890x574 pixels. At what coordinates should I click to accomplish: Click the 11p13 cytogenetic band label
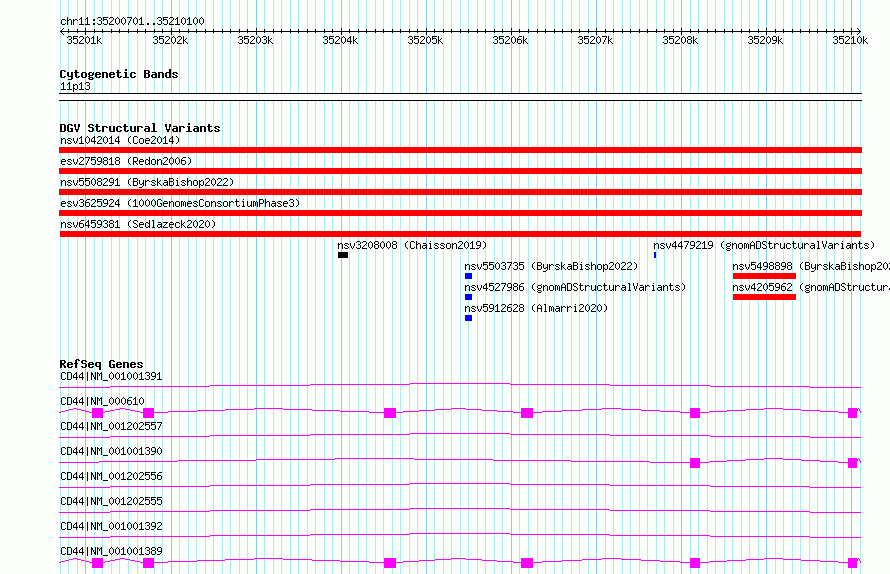tap(75, 86)
